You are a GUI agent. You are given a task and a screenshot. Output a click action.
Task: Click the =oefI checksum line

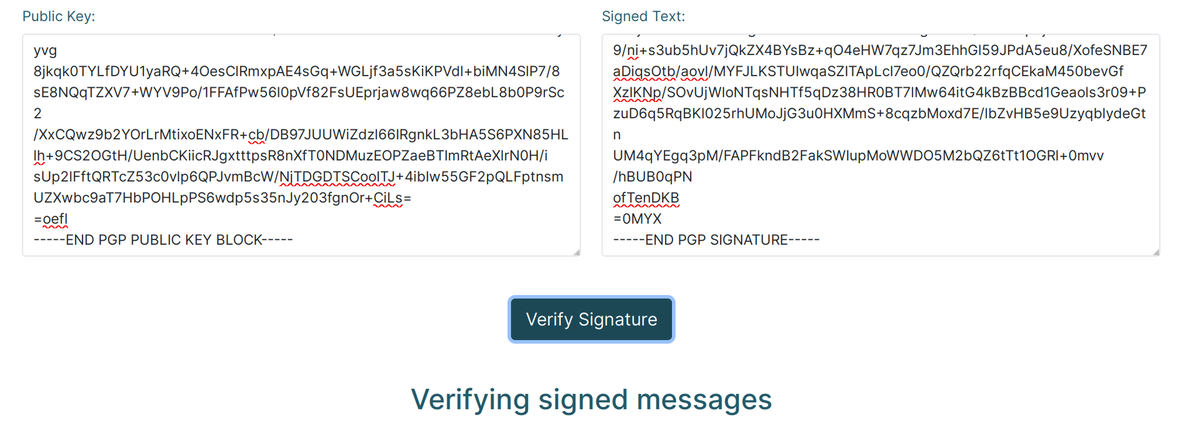(x=52, y=219)
